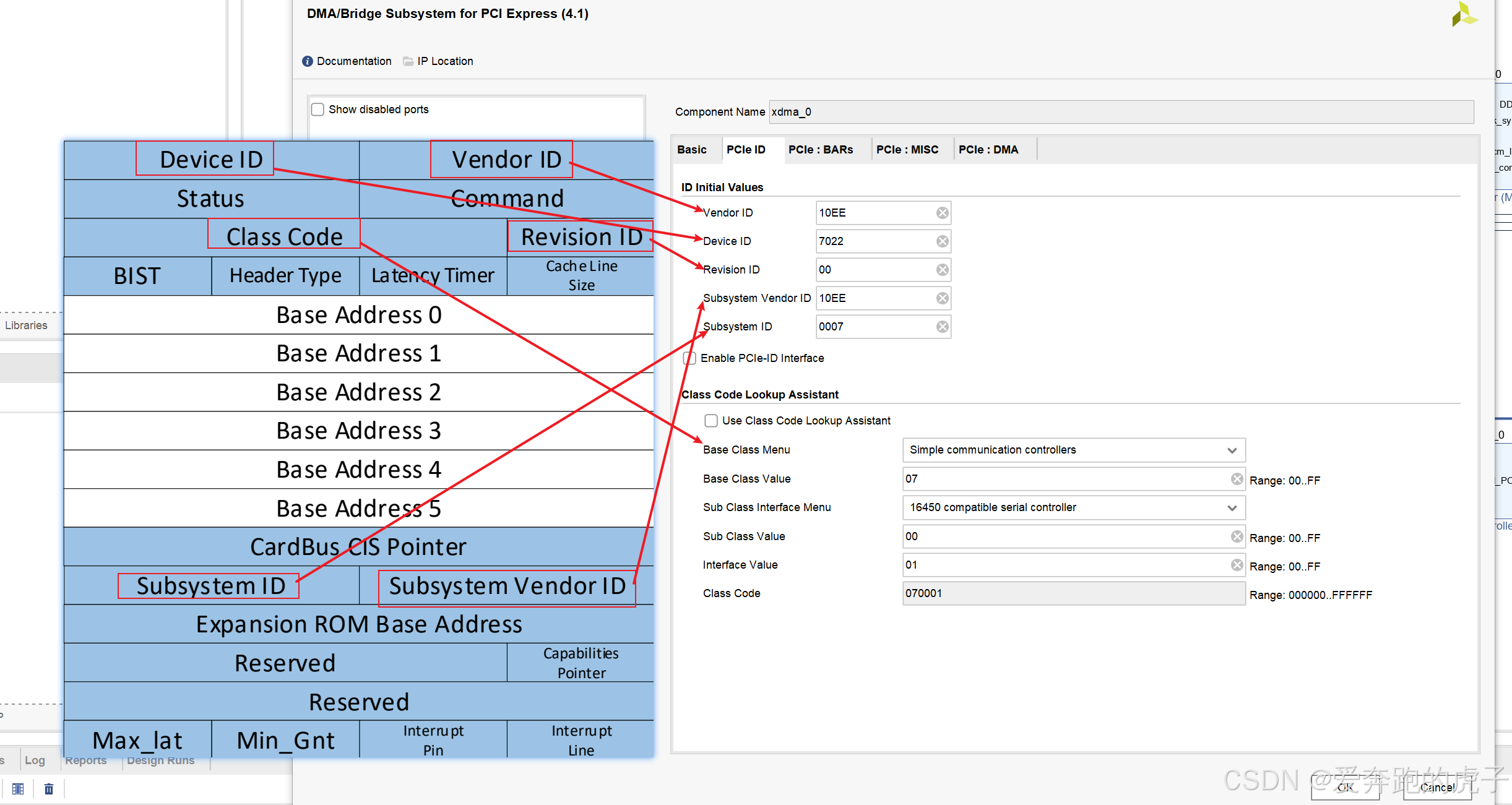Click the trash delete icon in bottom toolbar
The width and height of the screenshot is (1512, 805).
tap(49, 789)
